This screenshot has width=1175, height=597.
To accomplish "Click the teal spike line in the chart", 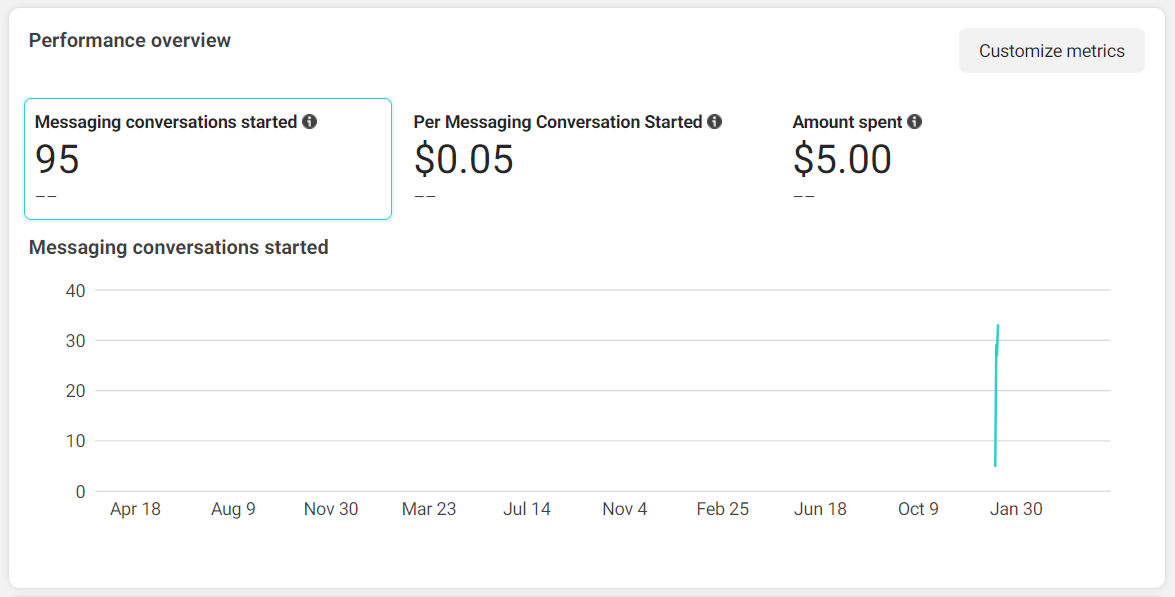I will [996, 400].
